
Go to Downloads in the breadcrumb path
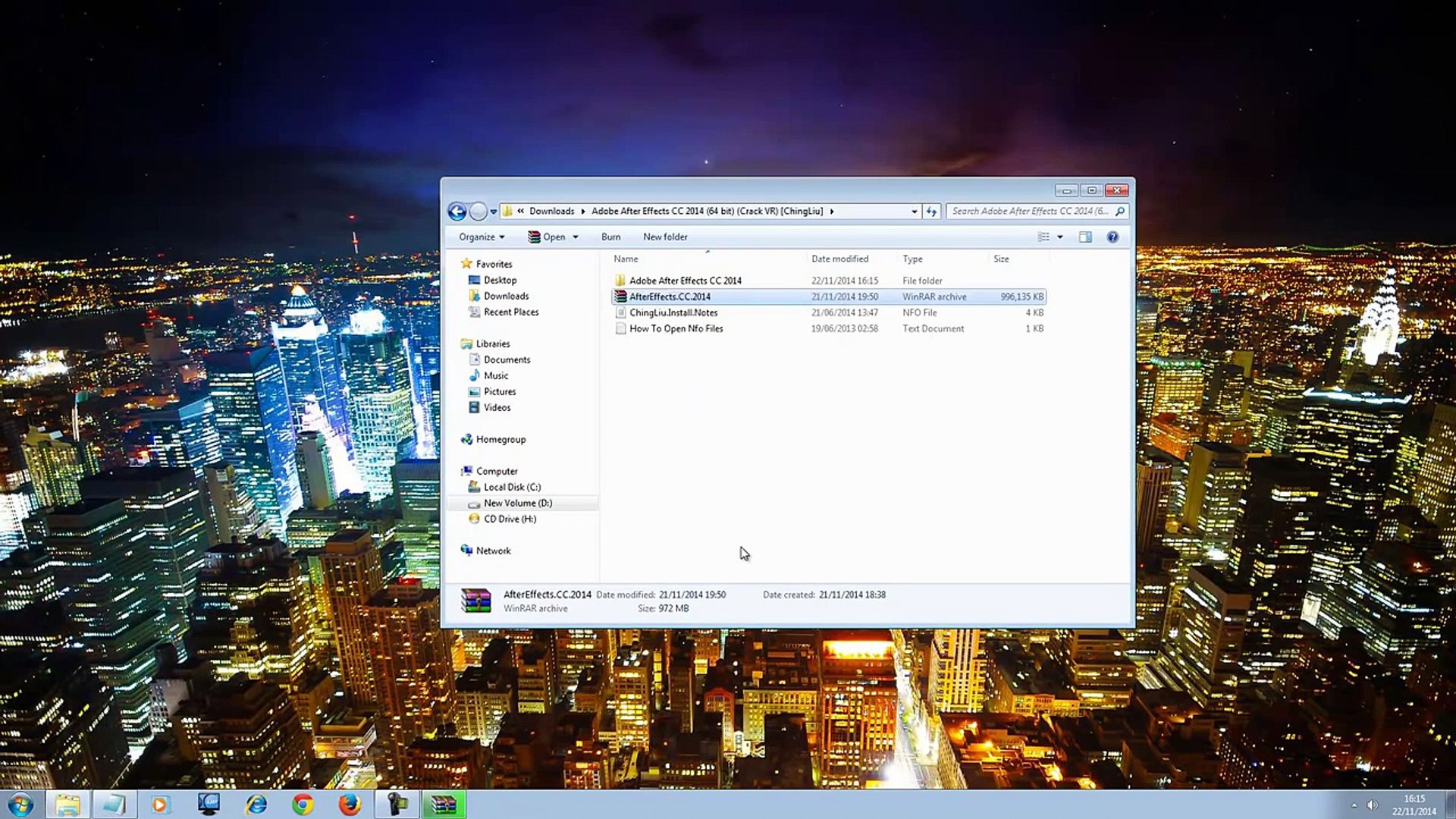tap(551, 212)
